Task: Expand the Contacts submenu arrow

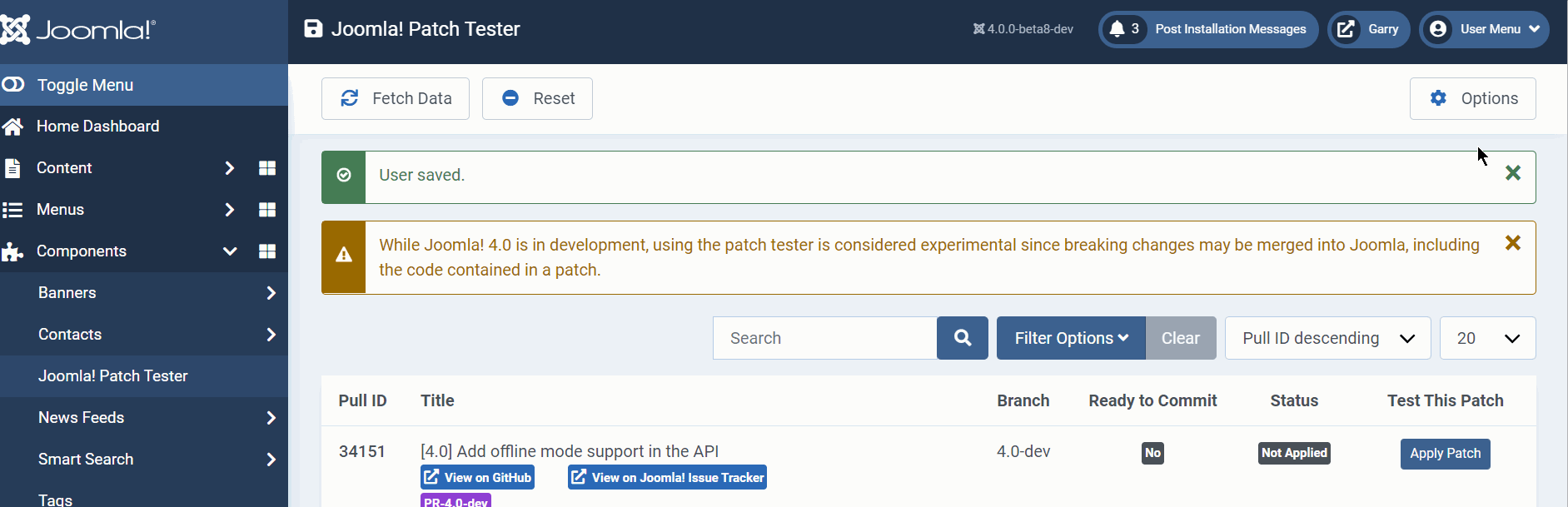Action: click(x=271, y=335)
